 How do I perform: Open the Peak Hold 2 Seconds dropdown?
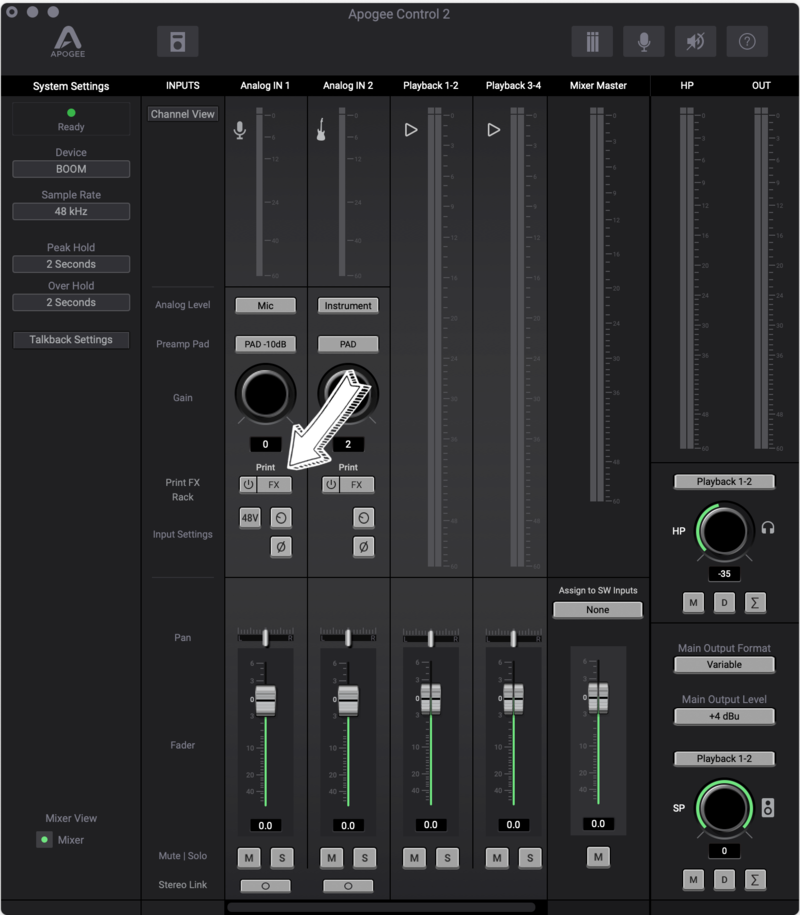[x=71, y=264]
